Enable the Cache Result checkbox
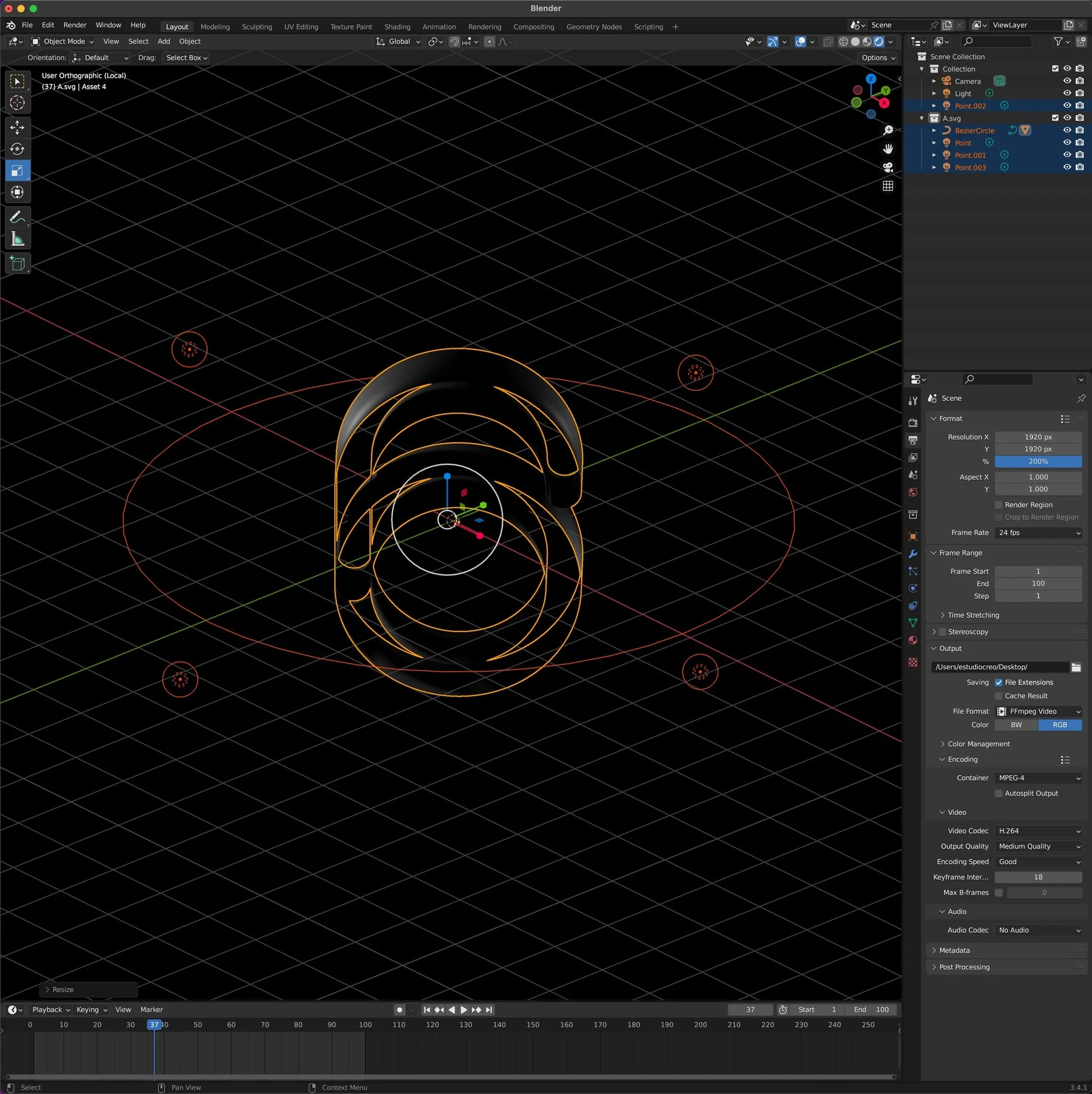The height and width of the screenshot is (1094, 1092). [999, 697]
